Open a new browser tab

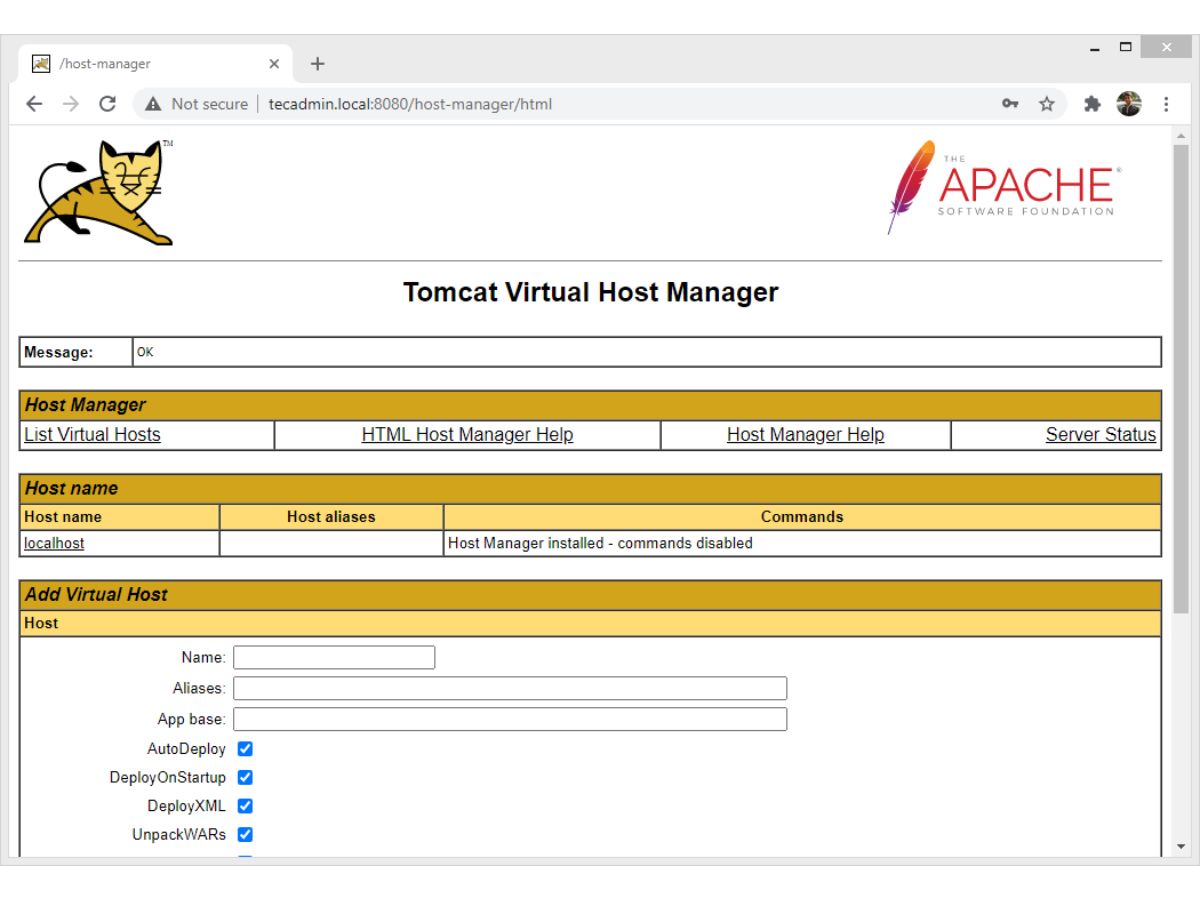[x=318, y=64]
